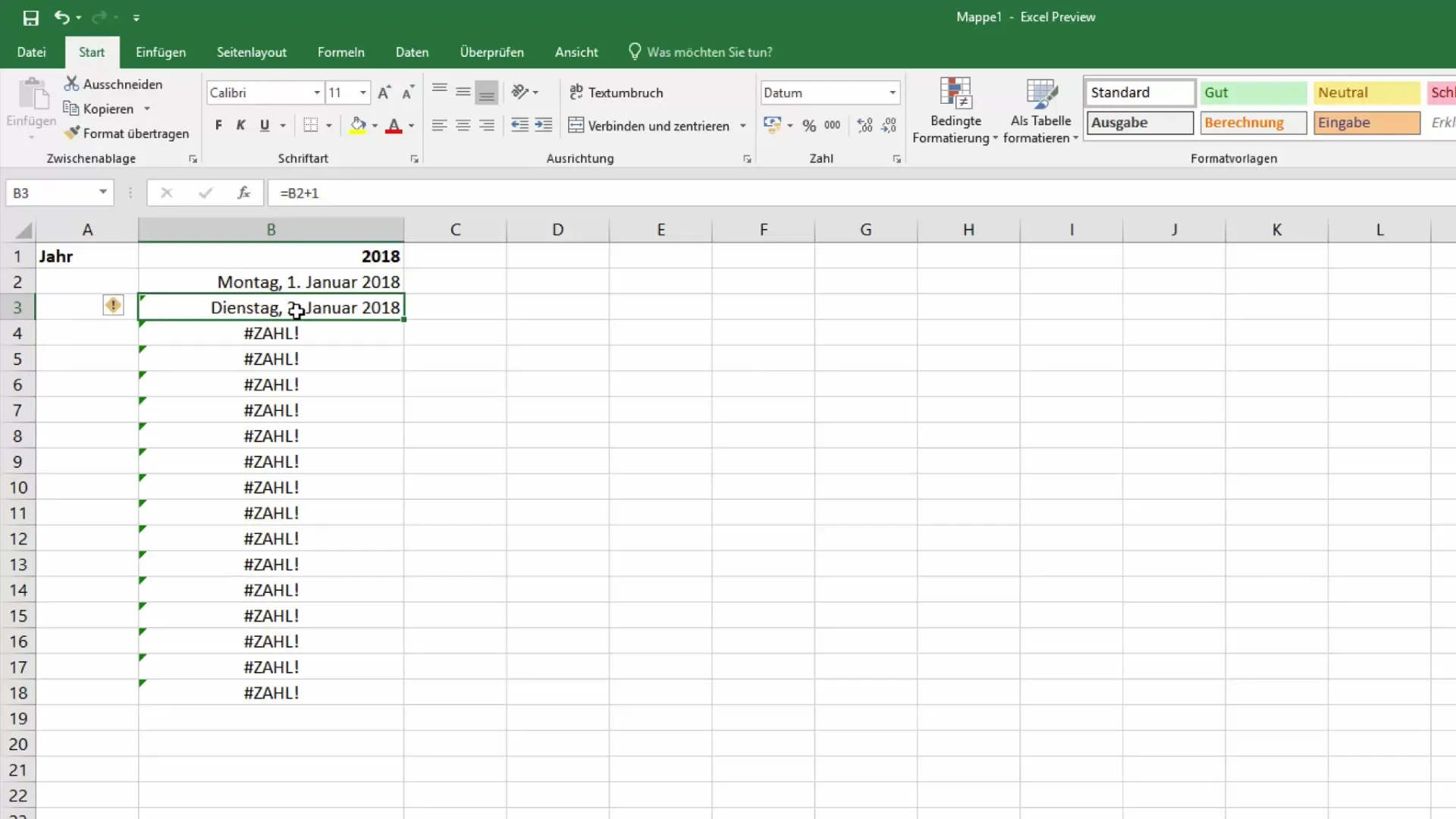Expand the Kopieren dropdown arrow
This screenshot has height=819, width=1456.
click(x=147, y=109)
